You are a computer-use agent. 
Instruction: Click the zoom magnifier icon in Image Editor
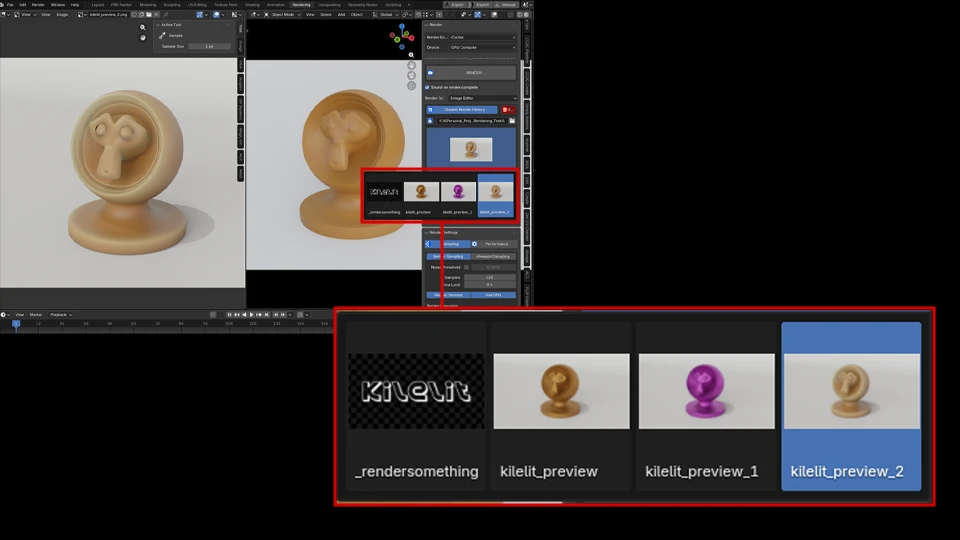143,28
